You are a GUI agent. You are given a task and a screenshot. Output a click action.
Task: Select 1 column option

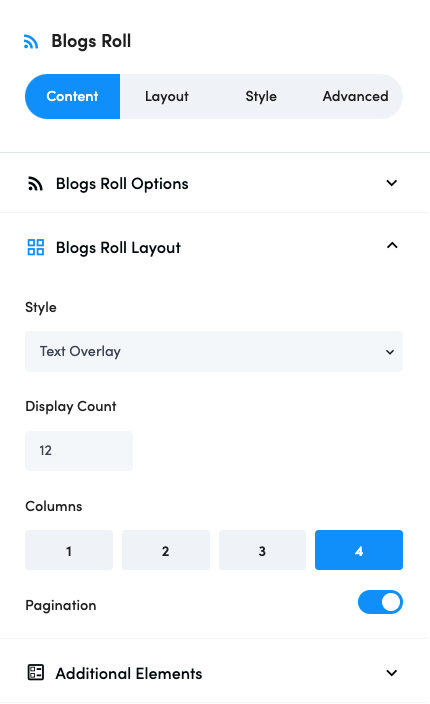click(x=69, y=550)
